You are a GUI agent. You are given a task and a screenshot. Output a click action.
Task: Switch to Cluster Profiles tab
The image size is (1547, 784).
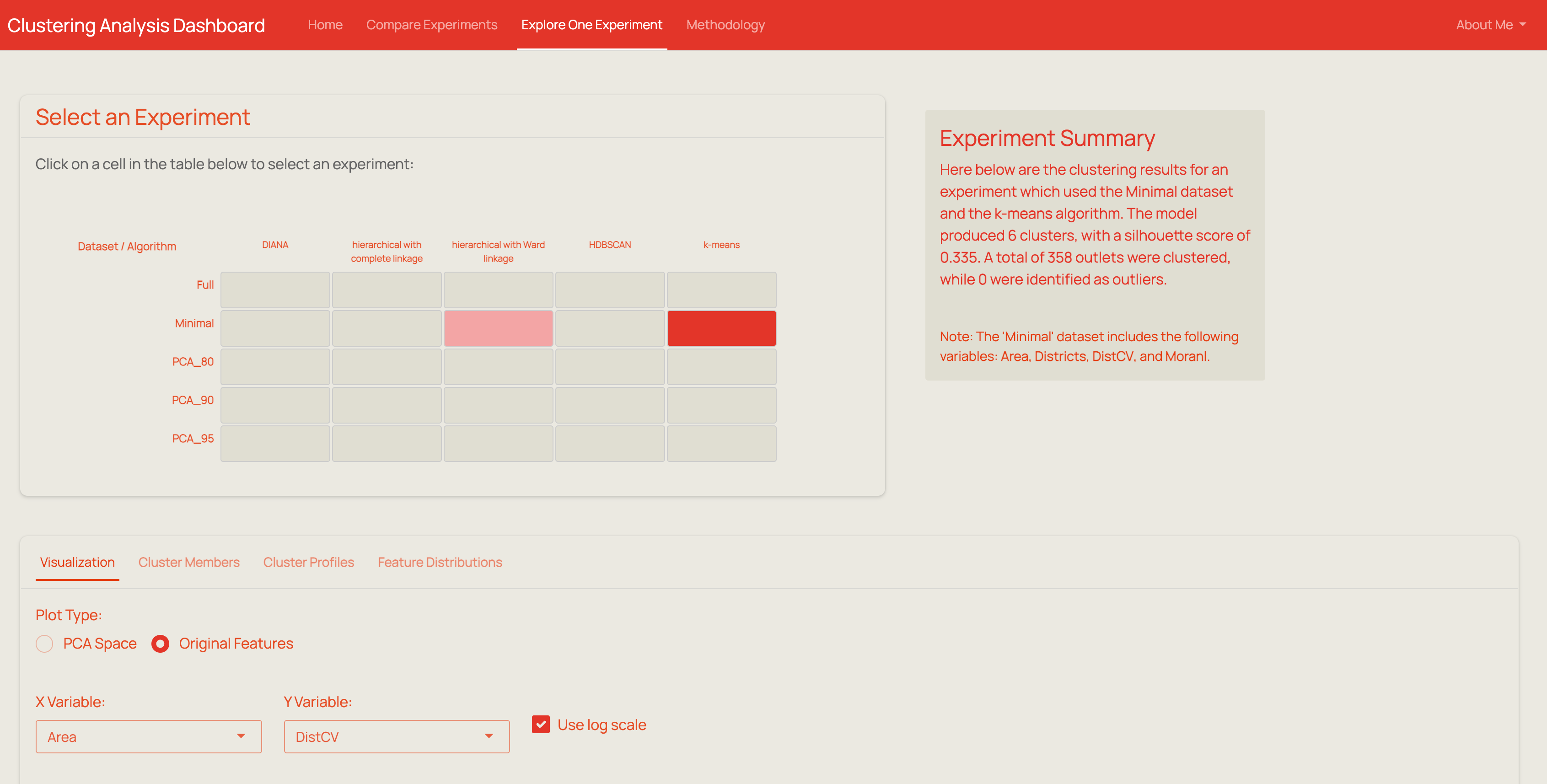308,563
